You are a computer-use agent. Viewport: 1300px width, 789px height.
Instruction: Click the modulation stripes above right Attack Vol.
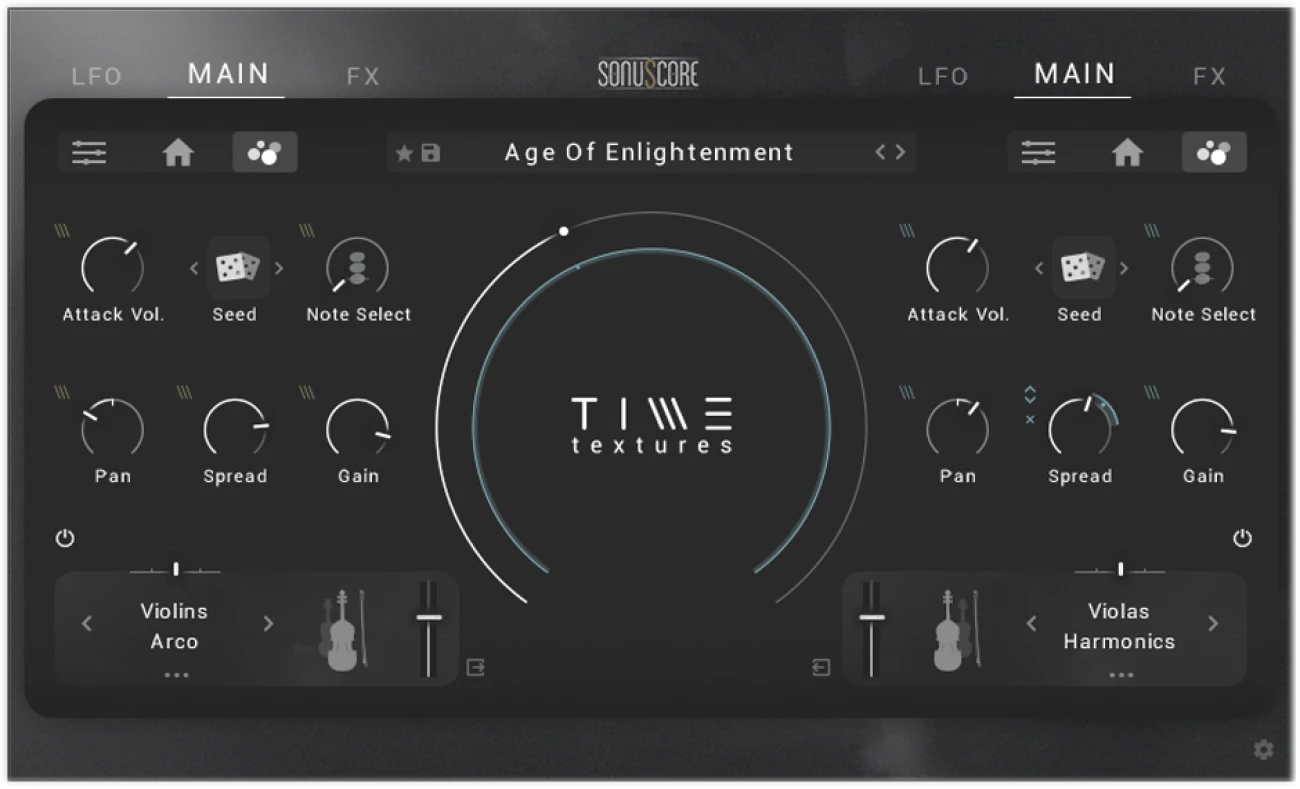tap(907, 231)
